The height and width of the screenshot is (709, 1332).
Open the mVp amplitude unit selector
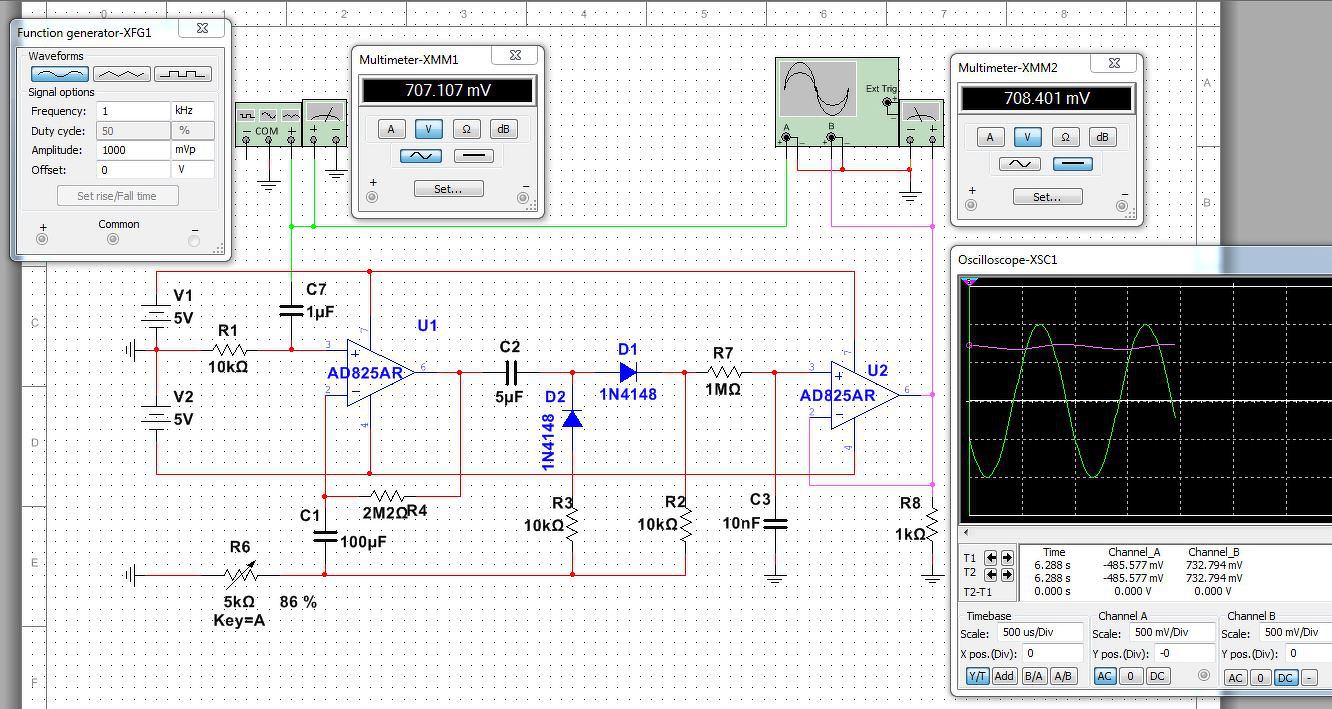tap(194, 150)
